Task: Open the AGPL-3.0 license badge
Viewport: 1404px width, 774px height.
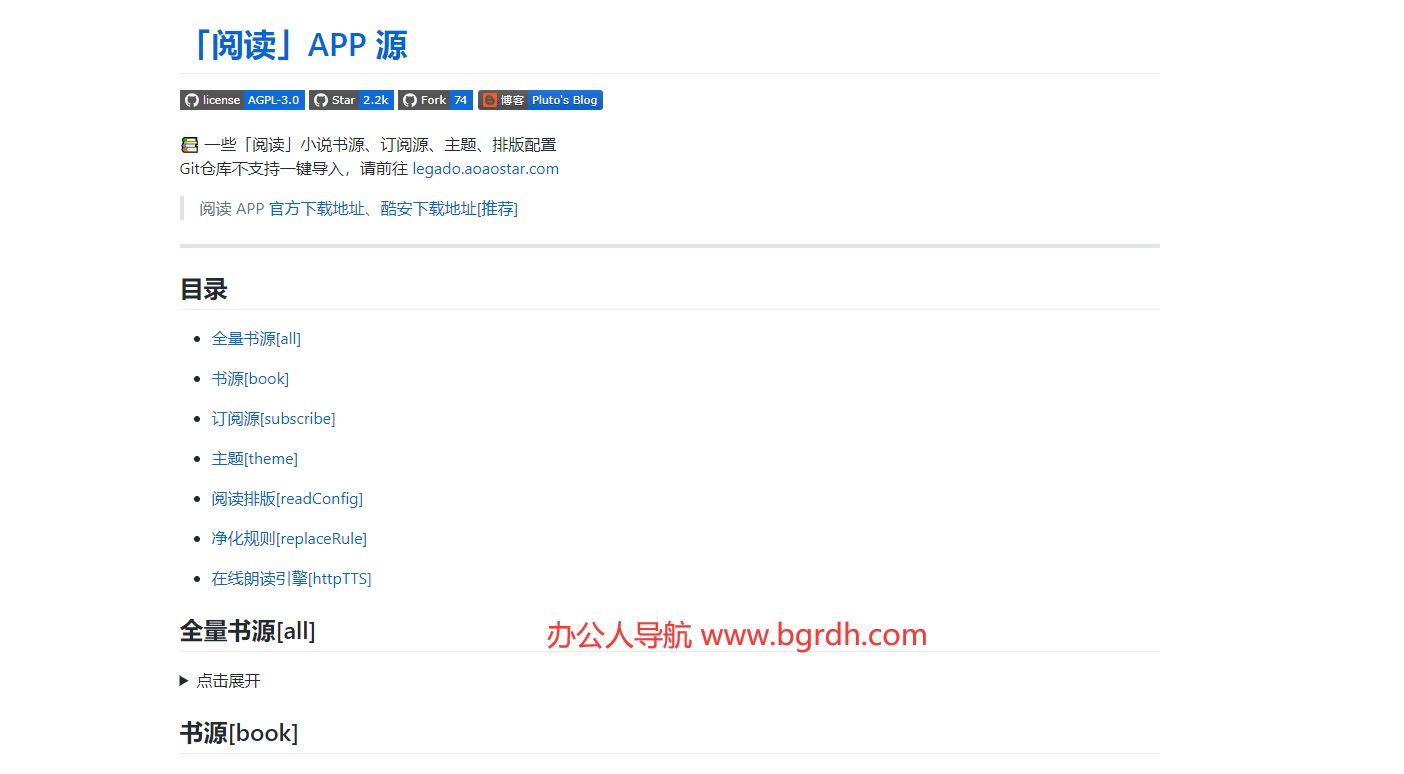Action: click(272, 100)
